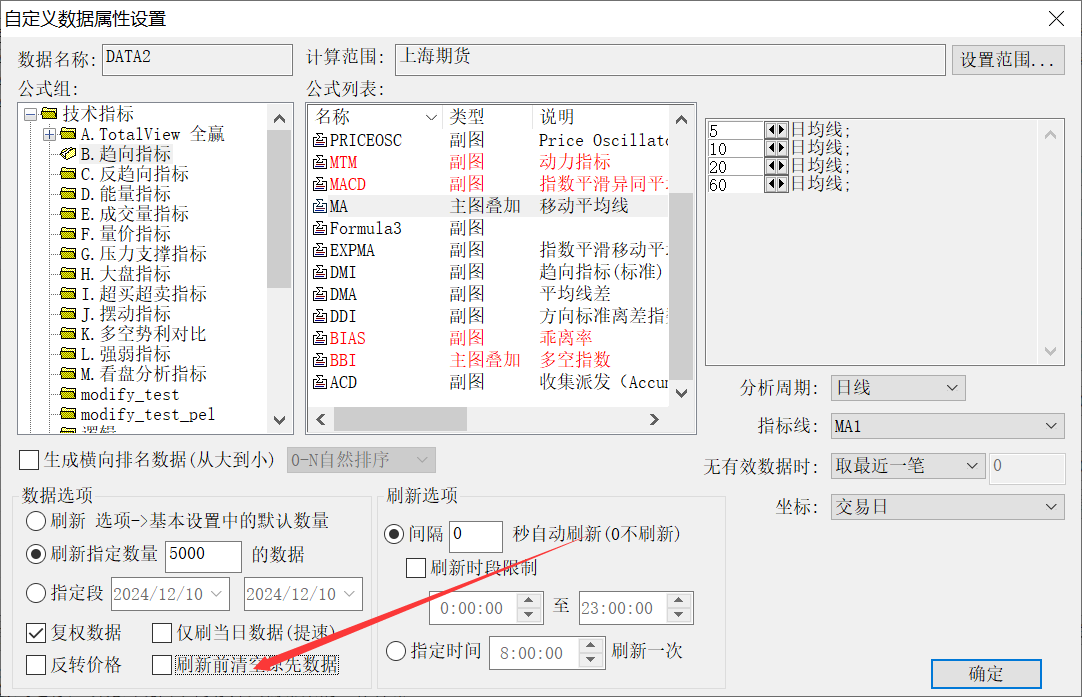Open the 分析周期 日线 dropdown

point(898,388)
